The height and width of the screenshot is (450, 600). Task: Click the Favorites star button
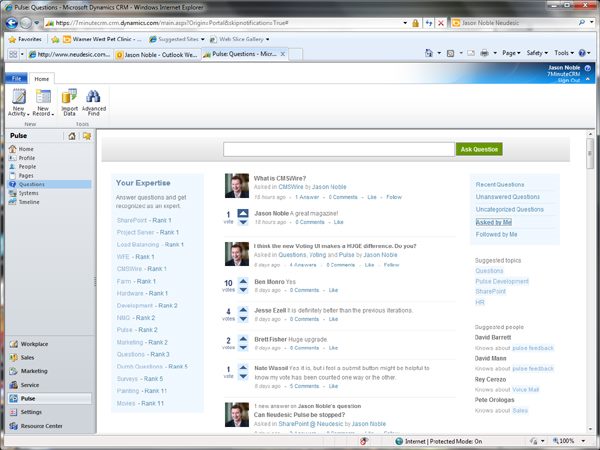[25, 39]
